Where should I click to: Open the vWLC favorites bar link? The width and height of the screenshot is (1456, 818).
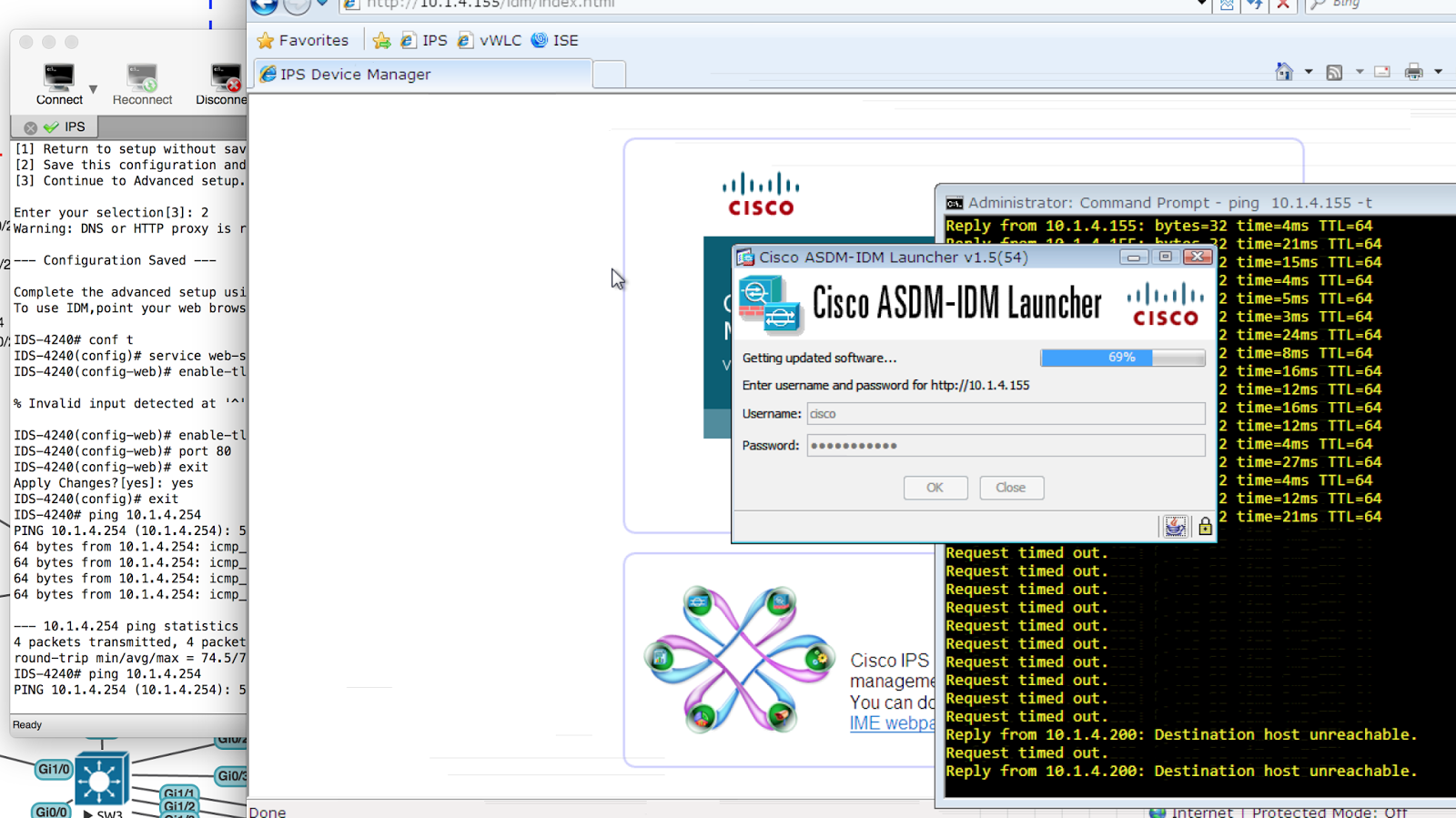(490, 40)
